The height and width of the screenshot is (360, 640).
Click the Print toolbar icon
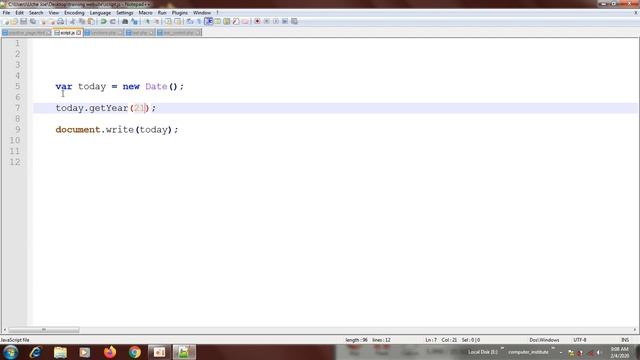pos(60,21)
